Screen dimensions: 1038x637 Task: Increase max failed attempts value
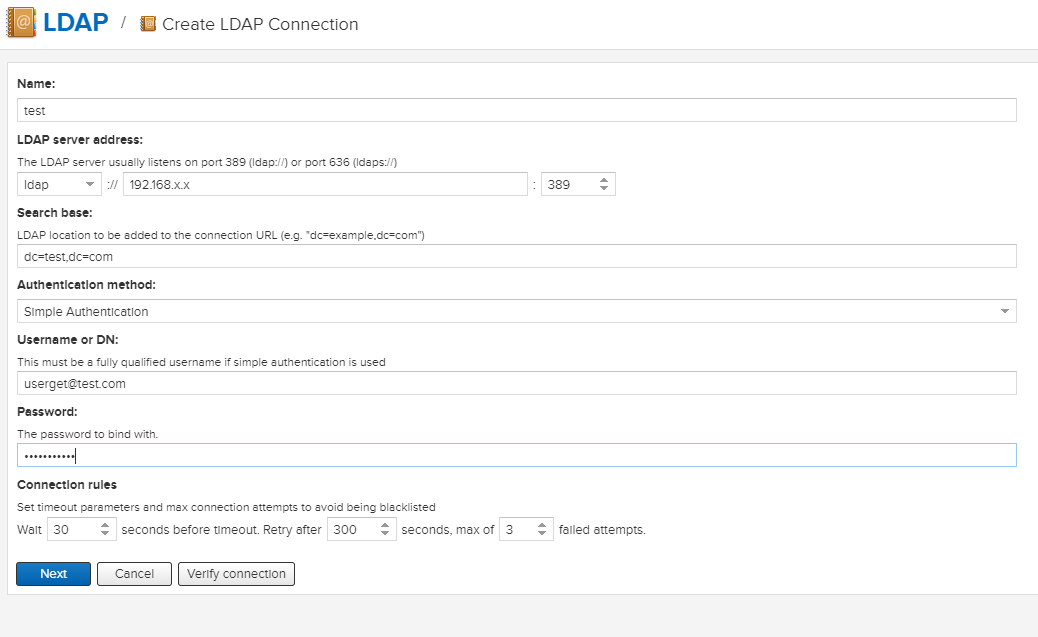(542, 525)
